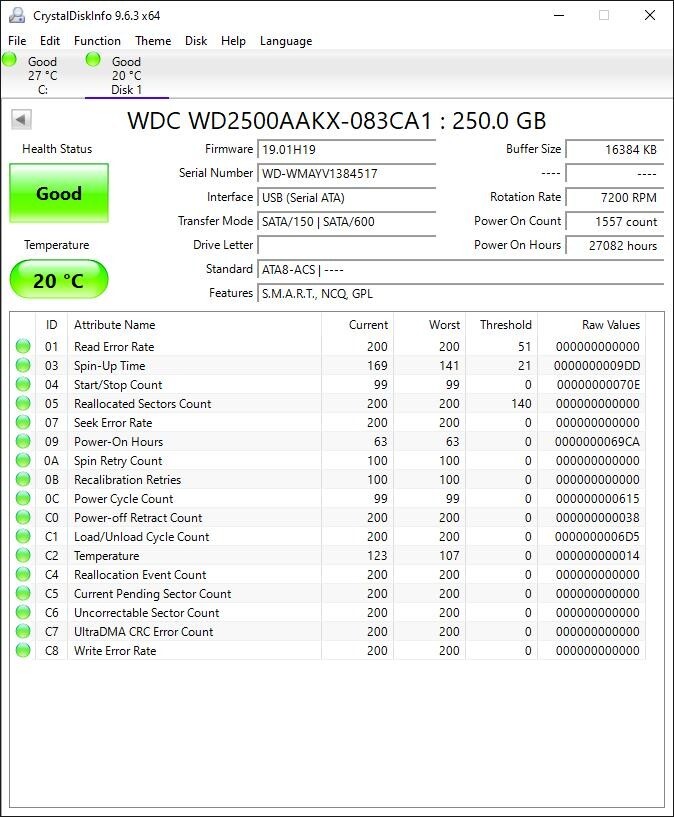Click status icon for Uncorrectable Sector Count row

point(23,612)
